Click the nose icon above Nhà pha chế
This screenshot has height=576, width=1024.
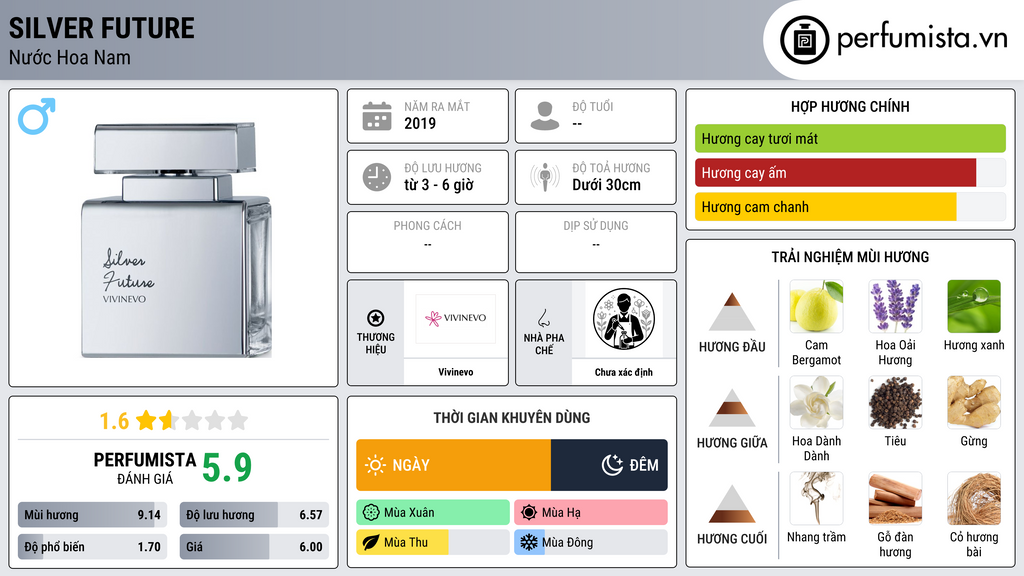[543, 318]
